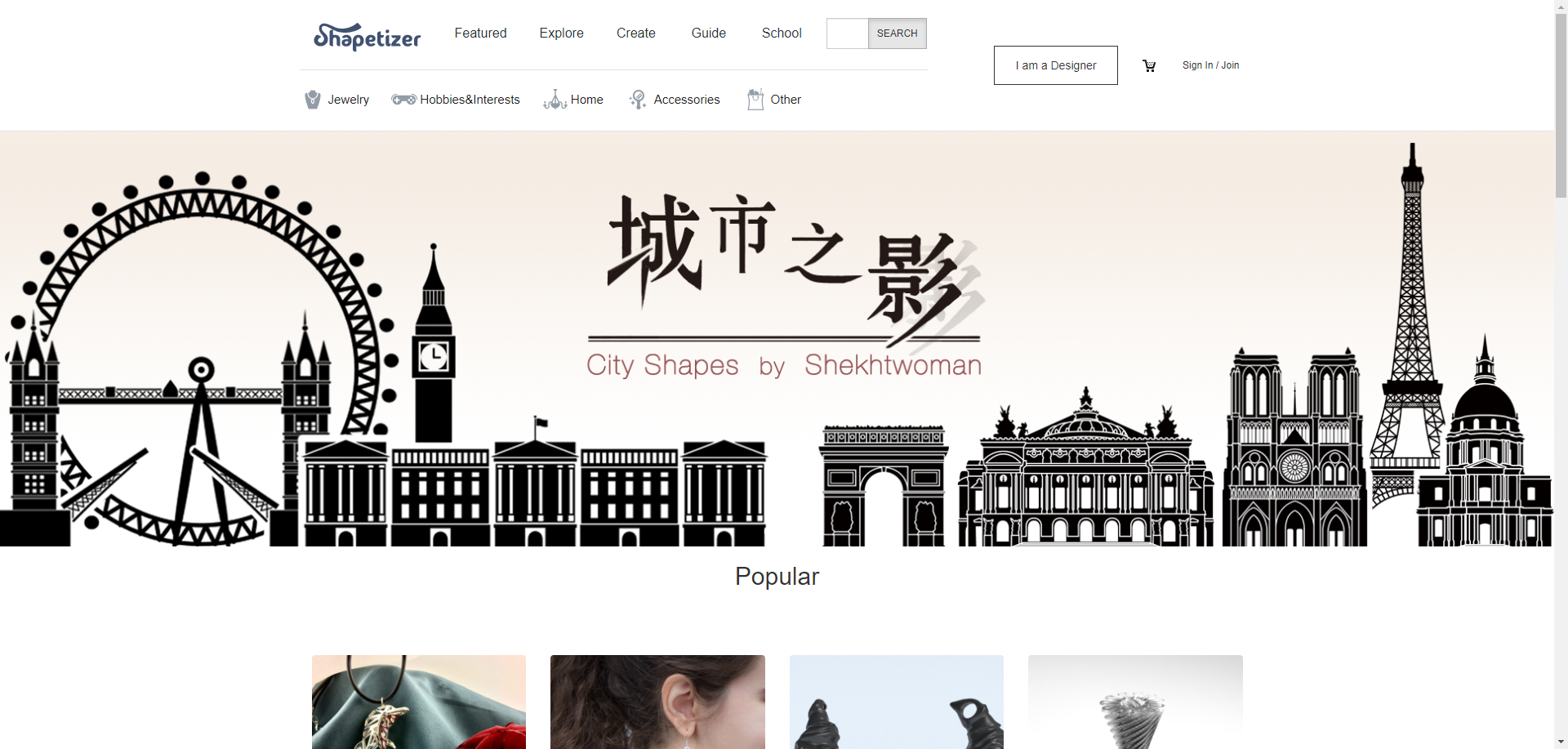This screenshot has width=1568, height=749.
Task: Click the page vertical scrollbar thumb
Action: pos(1561,105)
